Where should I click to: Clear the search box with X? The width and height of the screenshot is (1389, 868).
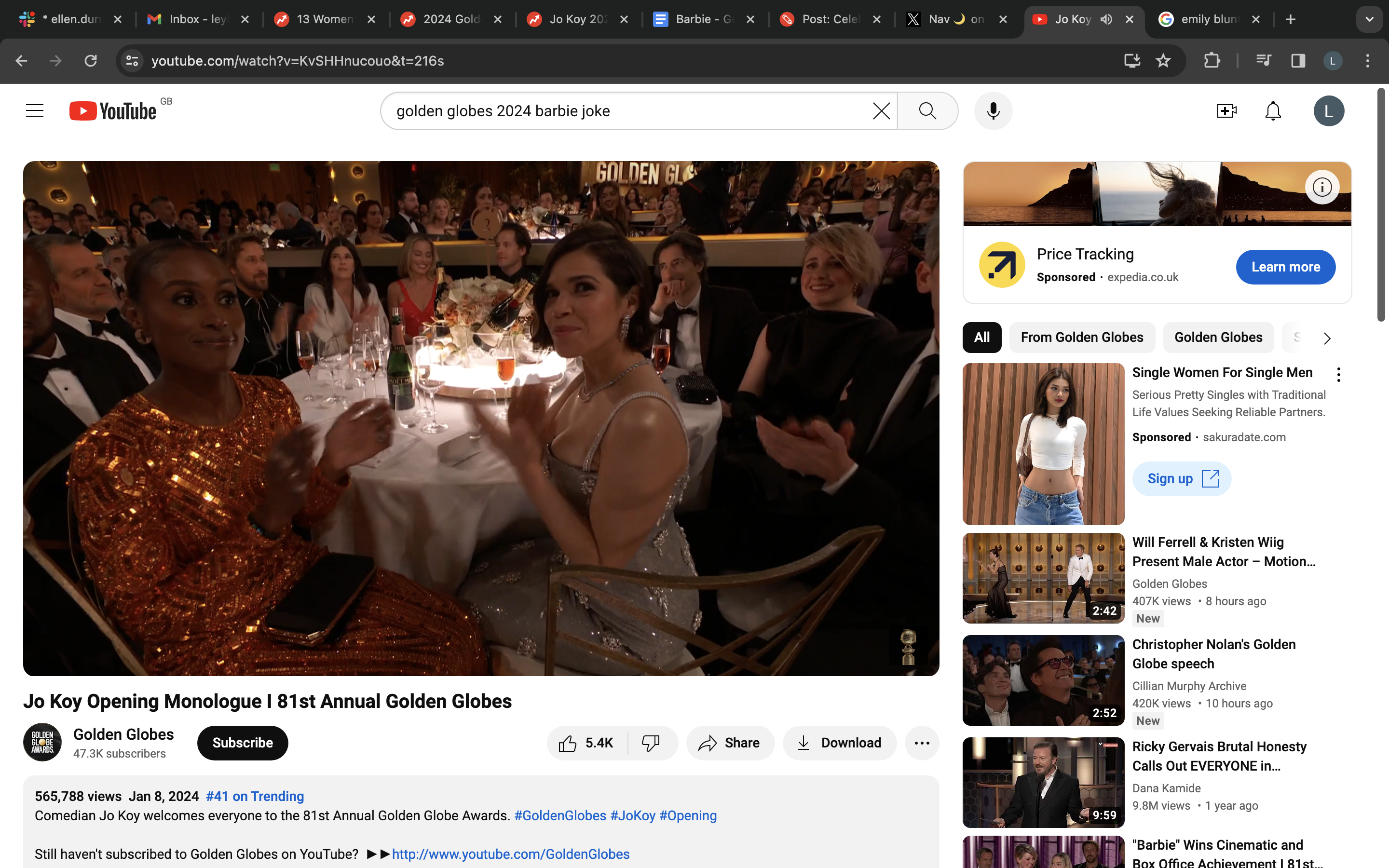point(881,111)
